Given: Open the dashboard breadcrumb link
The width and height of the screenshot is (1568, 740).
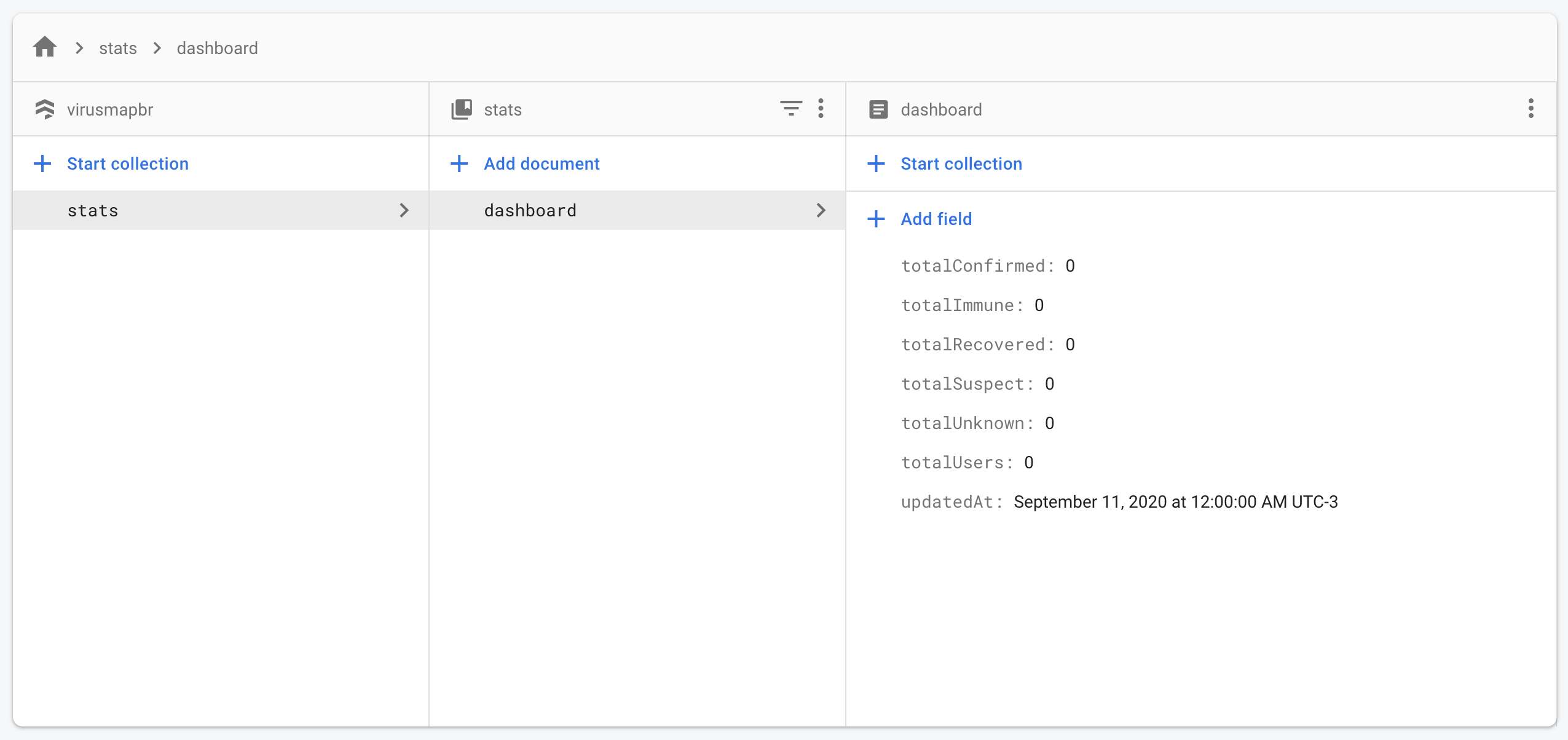Looking at the screenshot, I should point(217,48).
